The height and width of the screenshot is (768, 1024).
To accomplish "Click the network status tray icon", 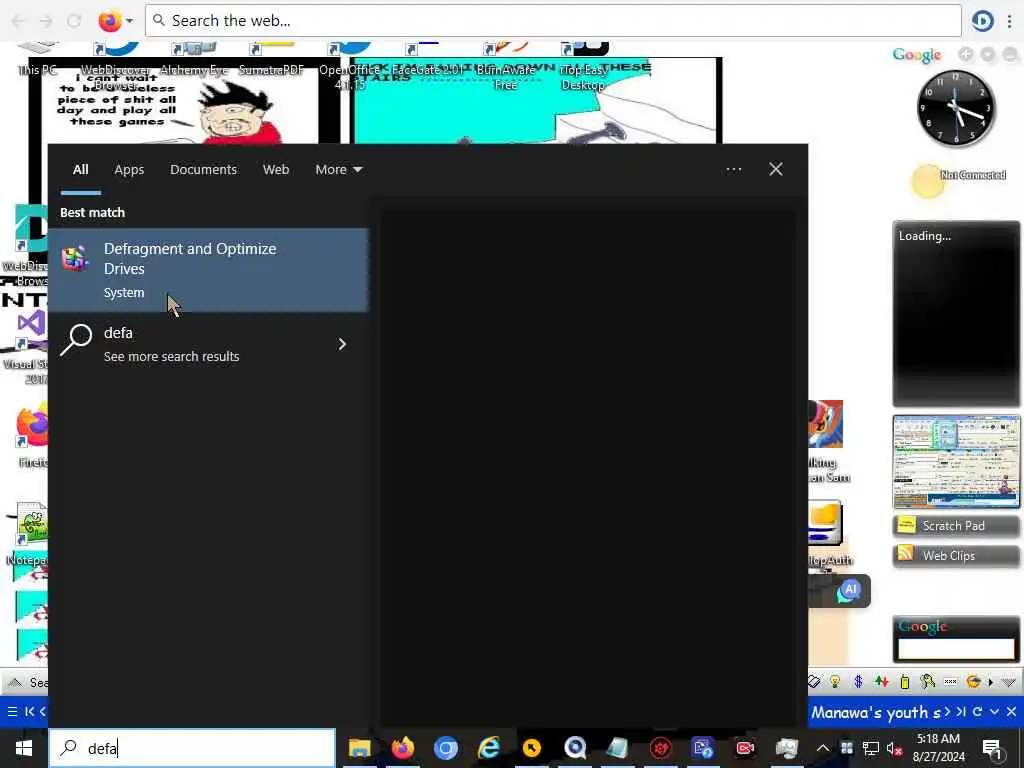I will tap(871, 748).
